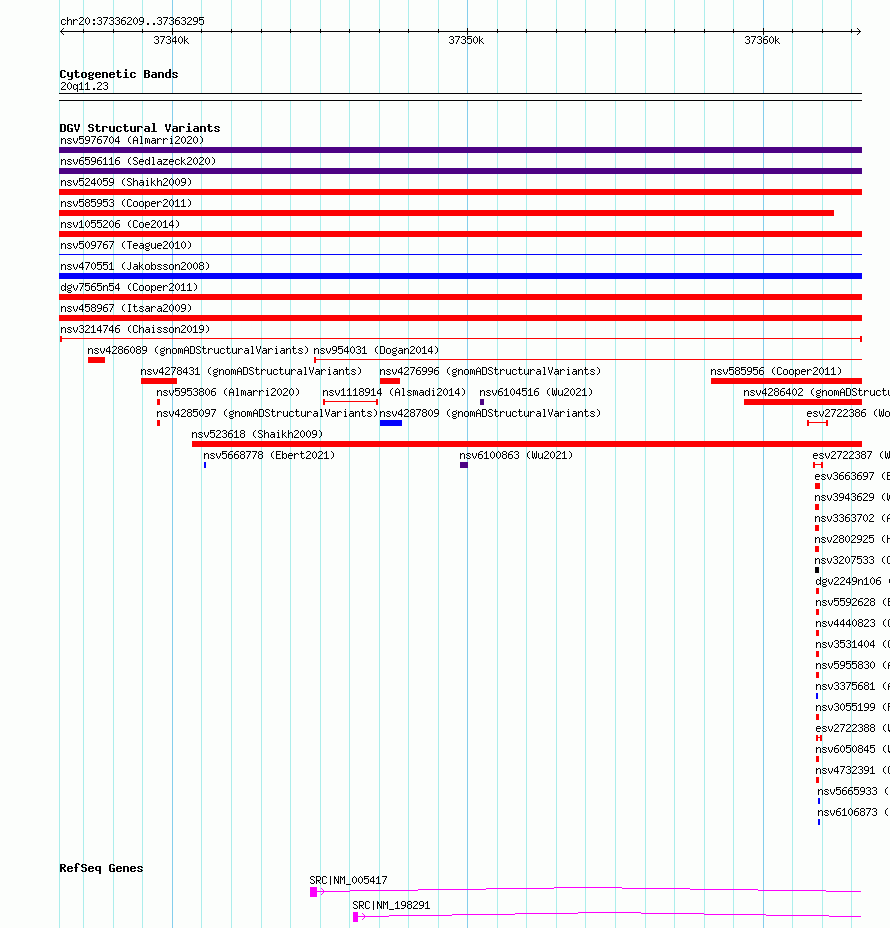Click nsv5668778 (Ebert2021) label
Viewport: 890px width, 928px height.
coord(269,455)
